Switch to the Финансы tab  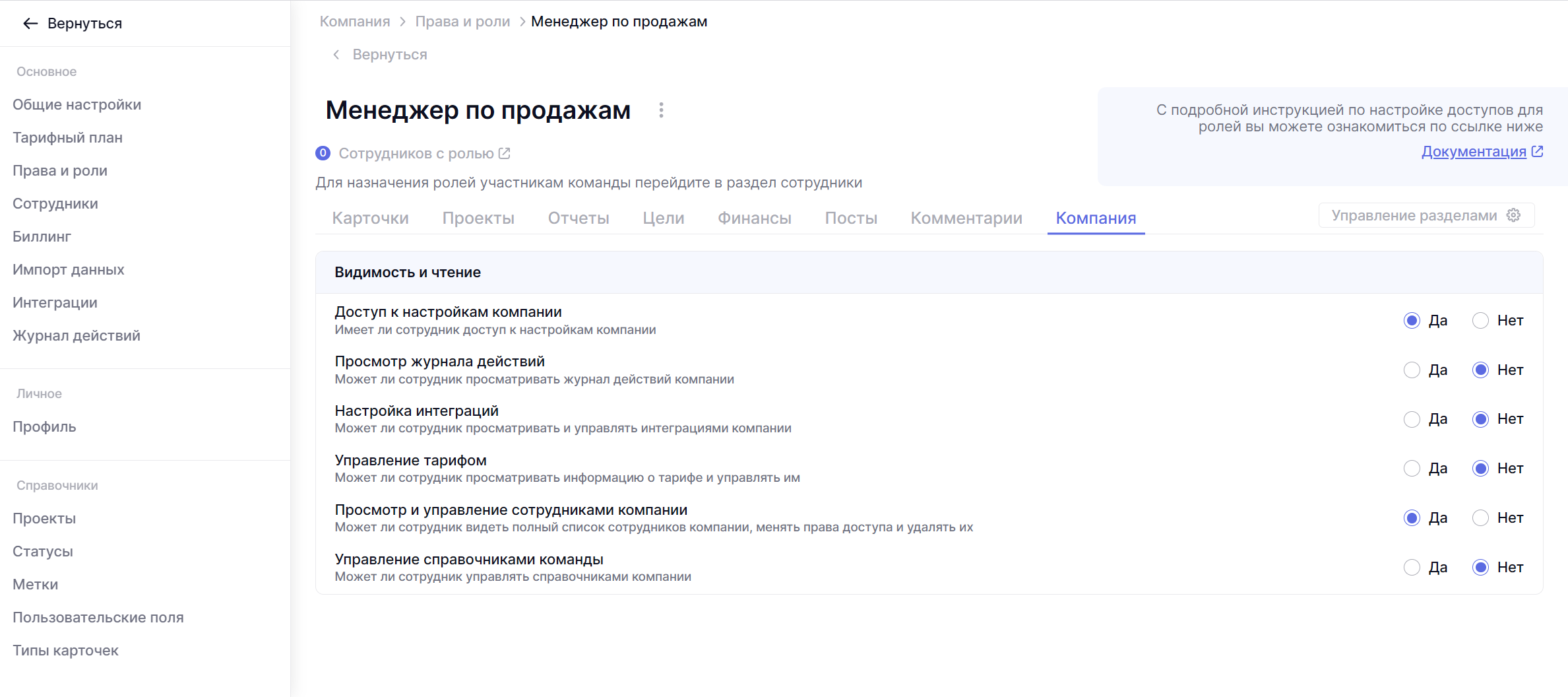[754, 218]
